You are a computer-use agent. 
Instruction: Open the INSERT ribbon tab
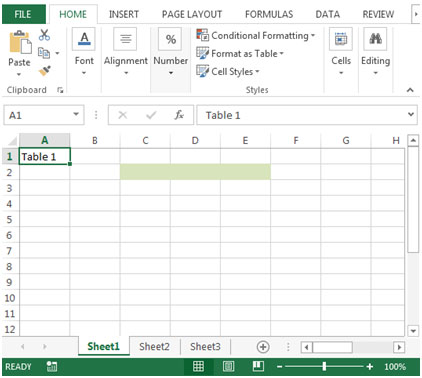[124, 14]
